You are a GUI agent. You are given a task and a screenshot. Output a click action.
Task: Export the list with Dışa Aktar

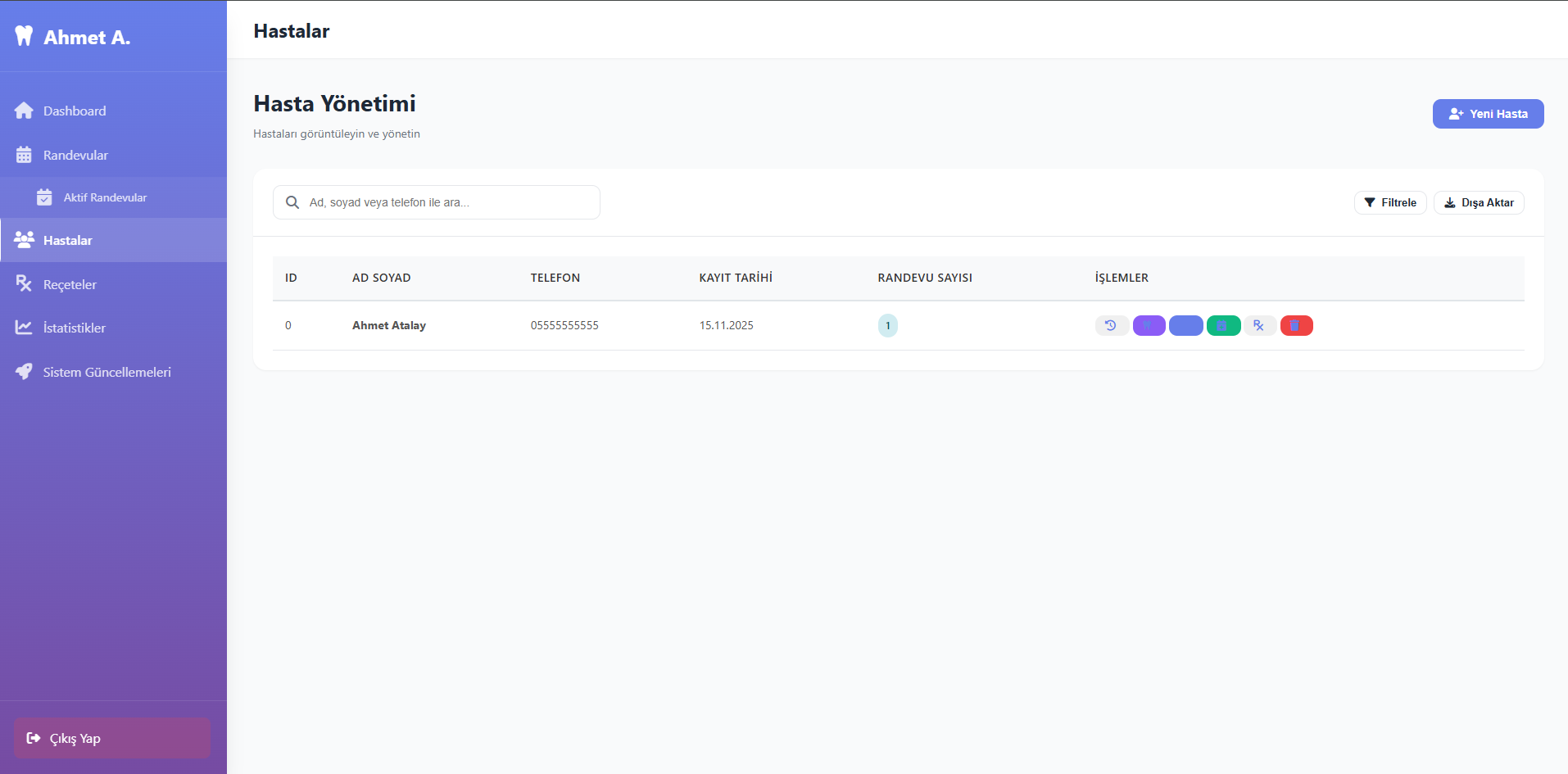1479,202
